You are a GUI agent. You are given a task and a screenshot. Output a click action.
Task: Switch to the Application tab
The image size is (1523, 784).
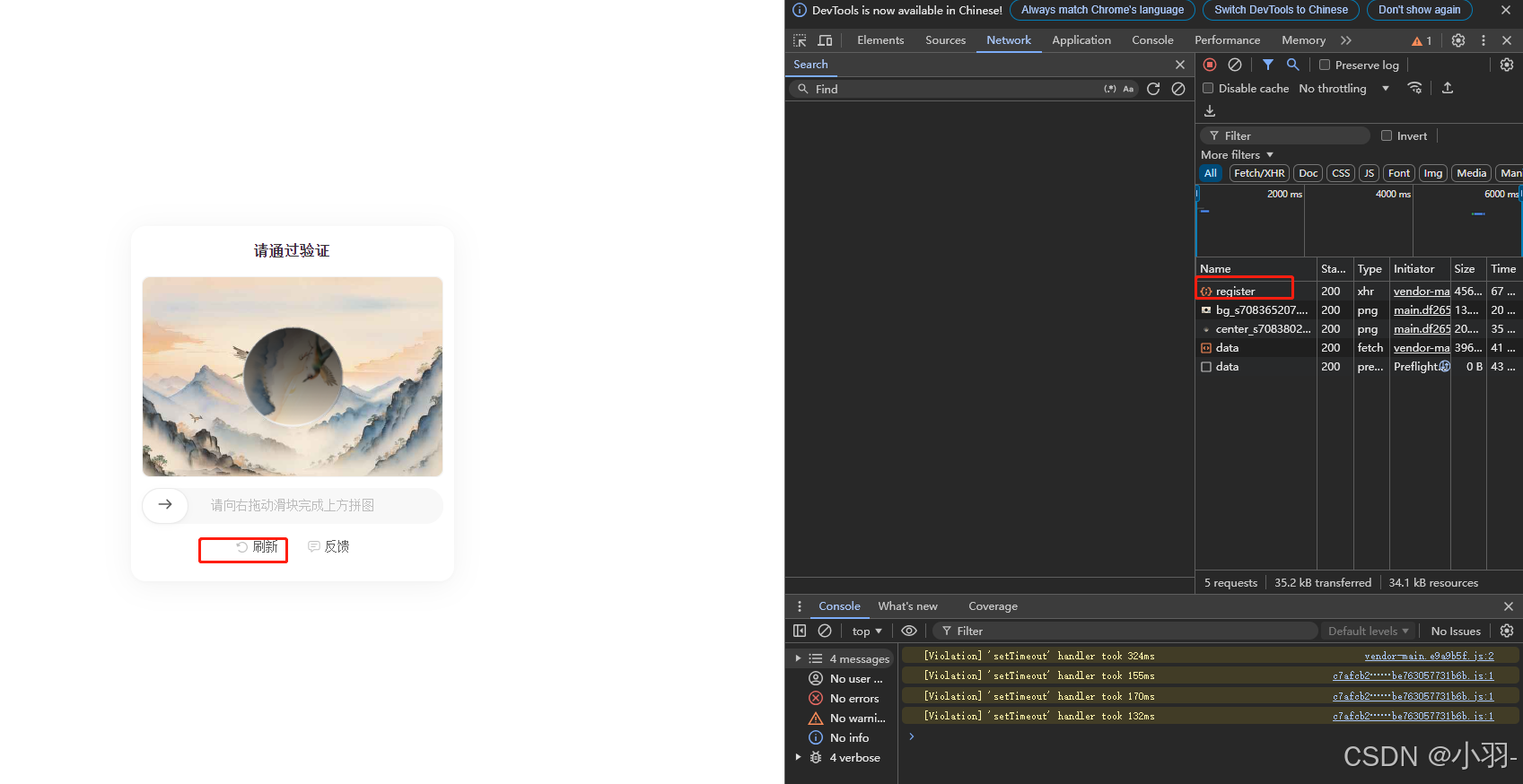[1081, 40]
